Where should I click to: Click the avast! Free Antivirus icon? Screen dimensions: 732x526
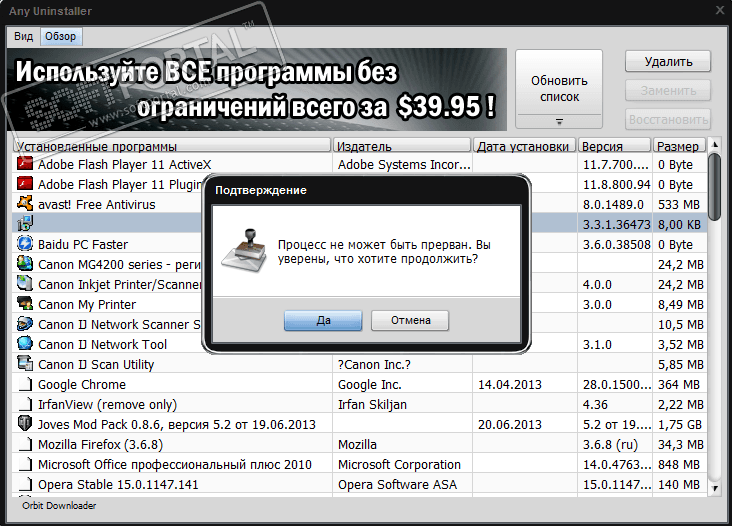coord(25,204)
